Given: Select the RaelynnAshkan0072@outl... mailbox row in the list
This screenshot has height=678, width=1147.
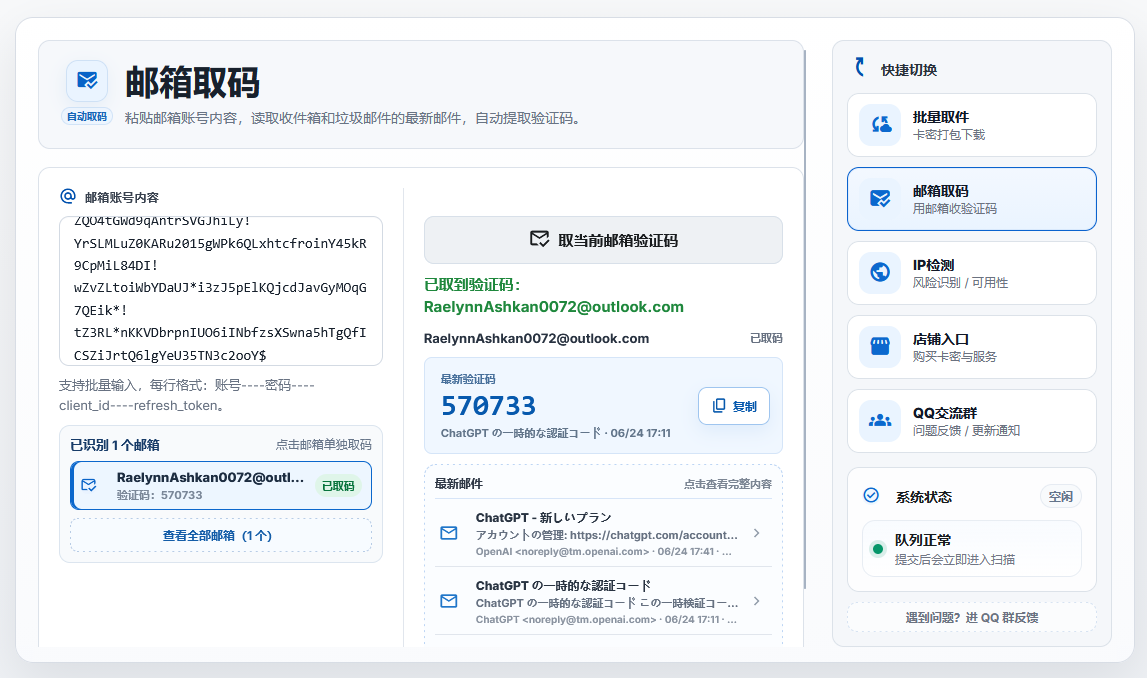Looking at the screenshot, I should 221,485.
